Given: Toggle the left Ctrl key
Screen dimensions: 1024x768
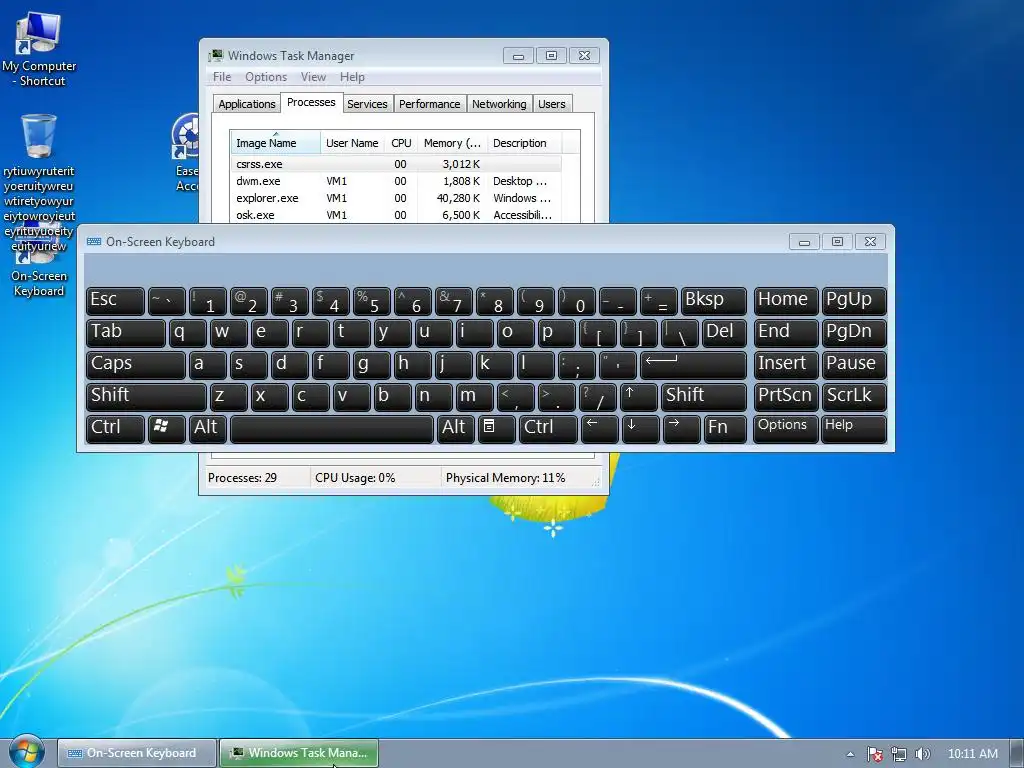Looking at the screenshot, I should click(115, 429).
